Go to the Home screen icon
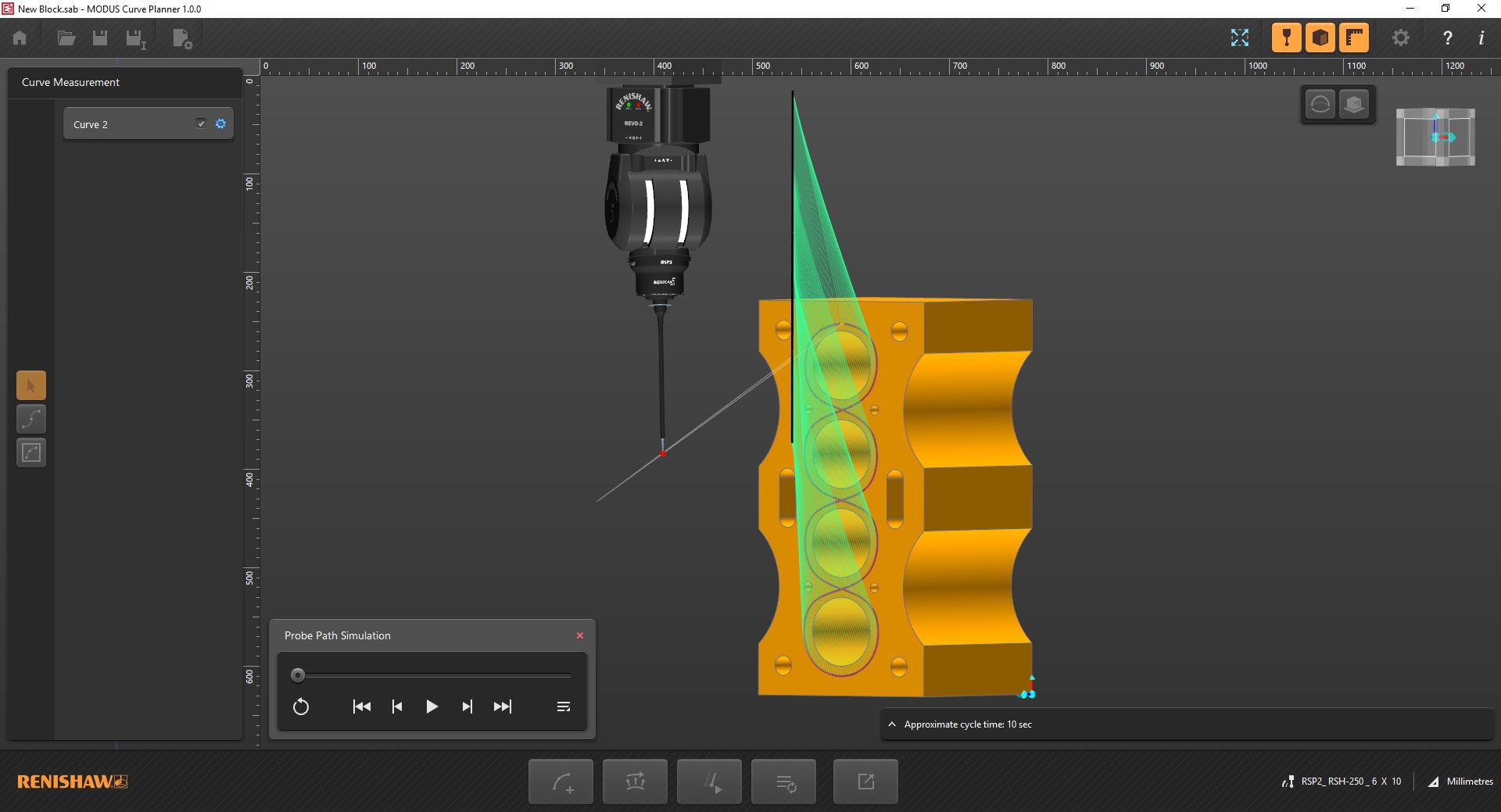This screenshot has height=812, width=1501. coord(20,38)
